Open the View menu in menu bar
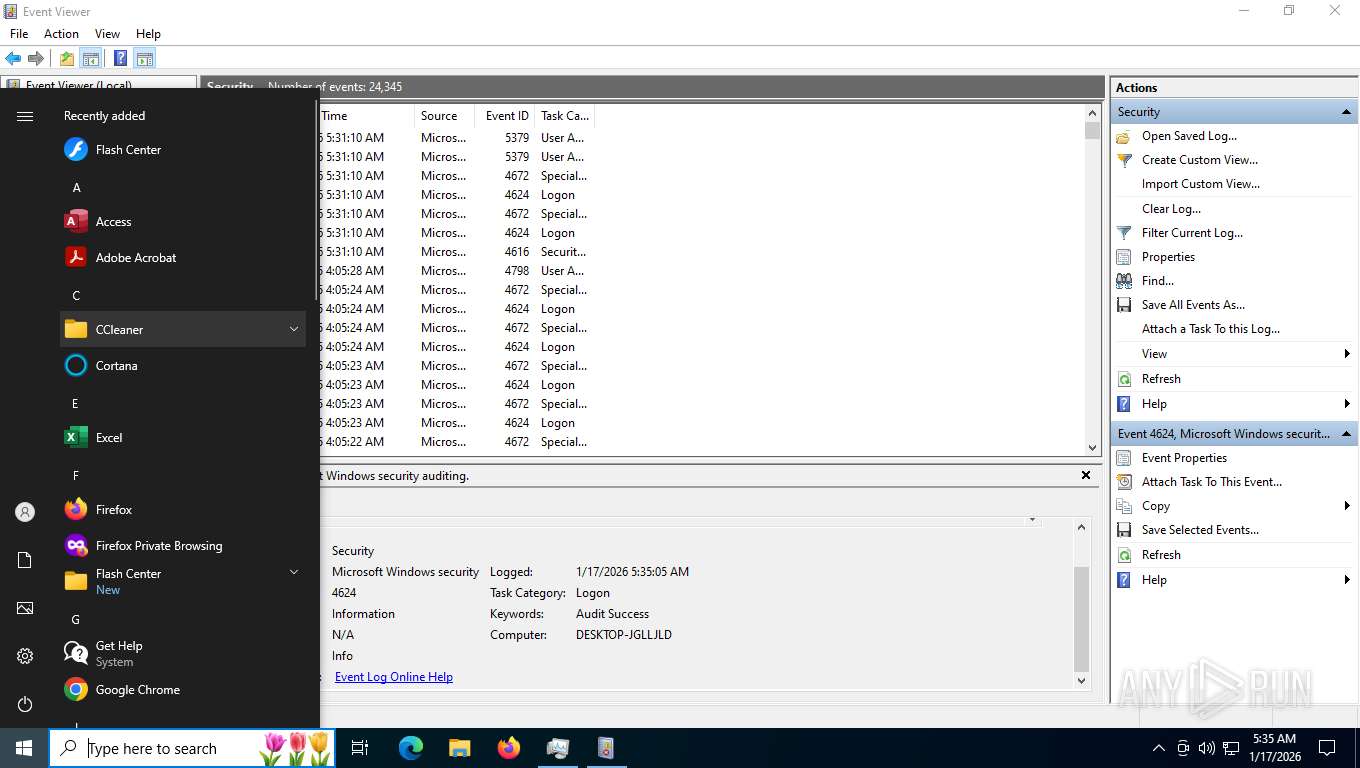The width and height of the screenshot is (1360, 768). pos(107,34)
